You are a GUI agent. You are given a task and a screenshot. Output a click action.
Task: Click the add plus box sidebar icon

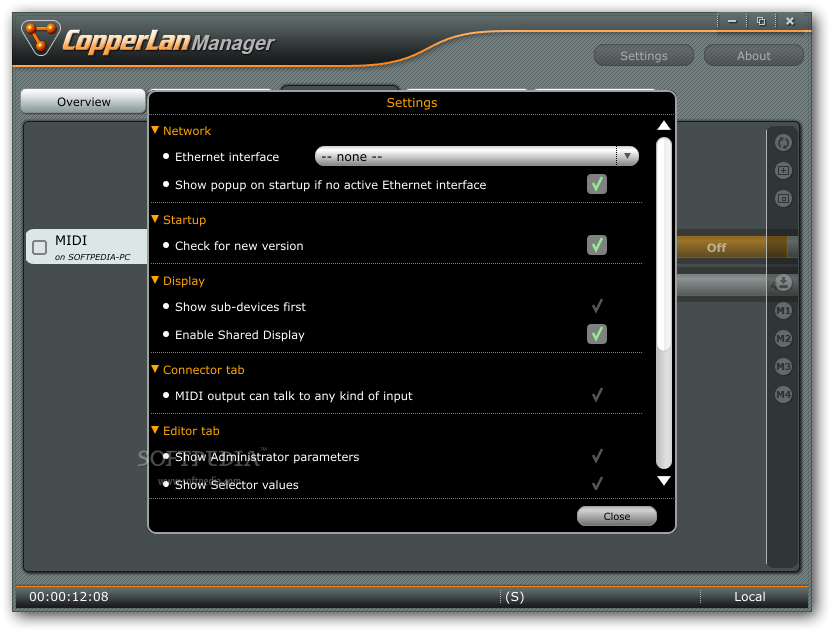click(x=783, y=171)
